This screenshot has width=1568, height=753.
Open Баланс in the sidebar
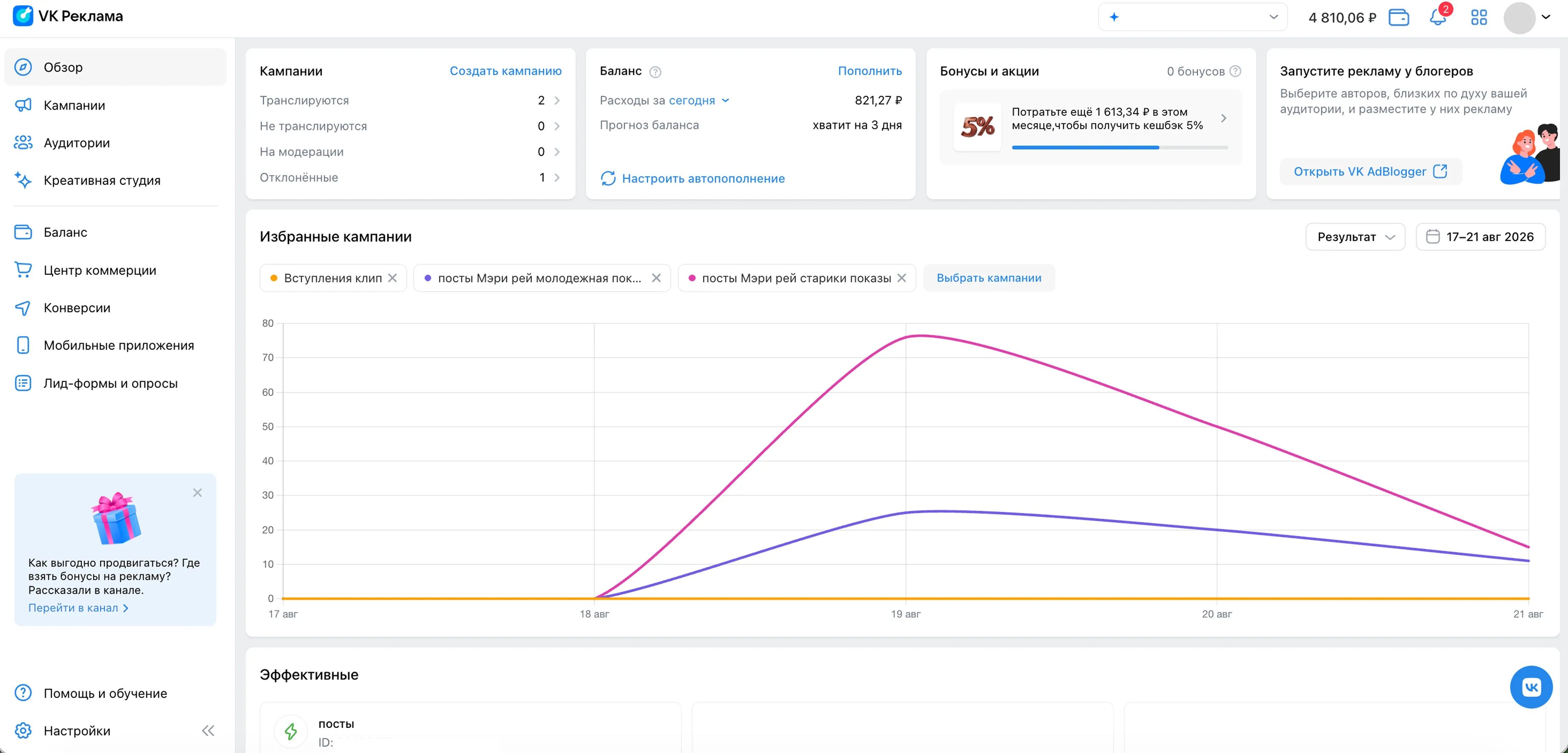pos(116,232)
